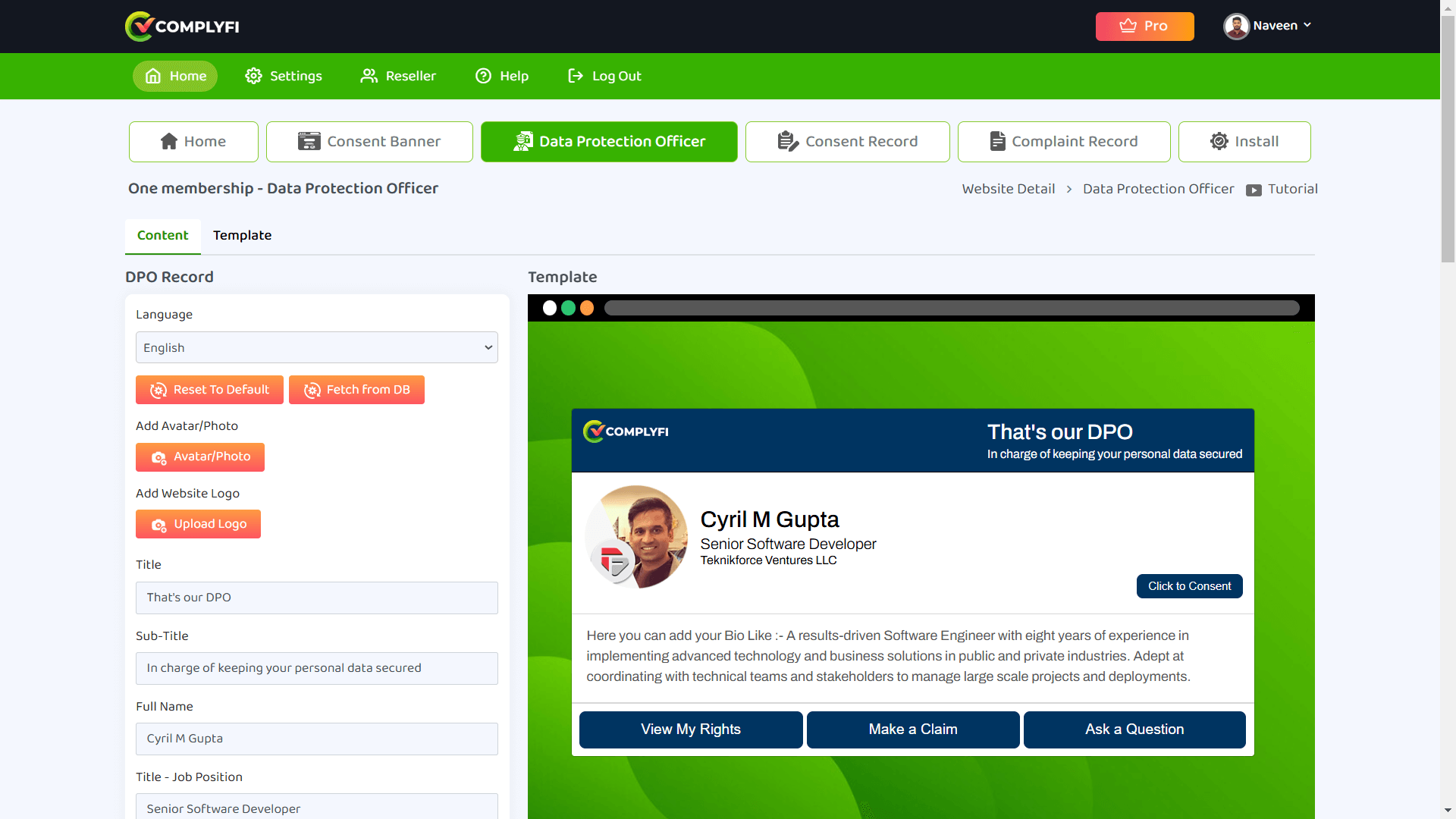Expand the Language dropdown showing English
Image resolution: width=1456 pixels, height=819 pixels.
pos(316,347)
